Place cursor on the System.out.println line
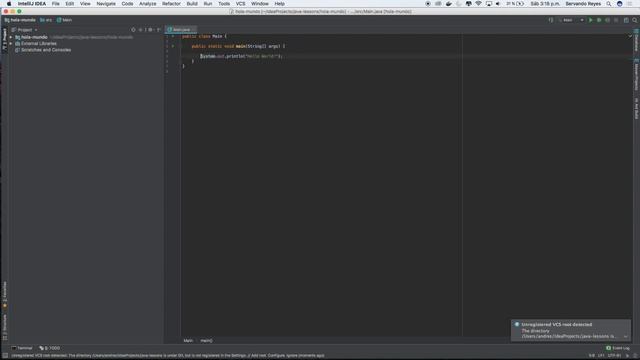Viewport: 640px width, 360px height. (x=241, y=56)
